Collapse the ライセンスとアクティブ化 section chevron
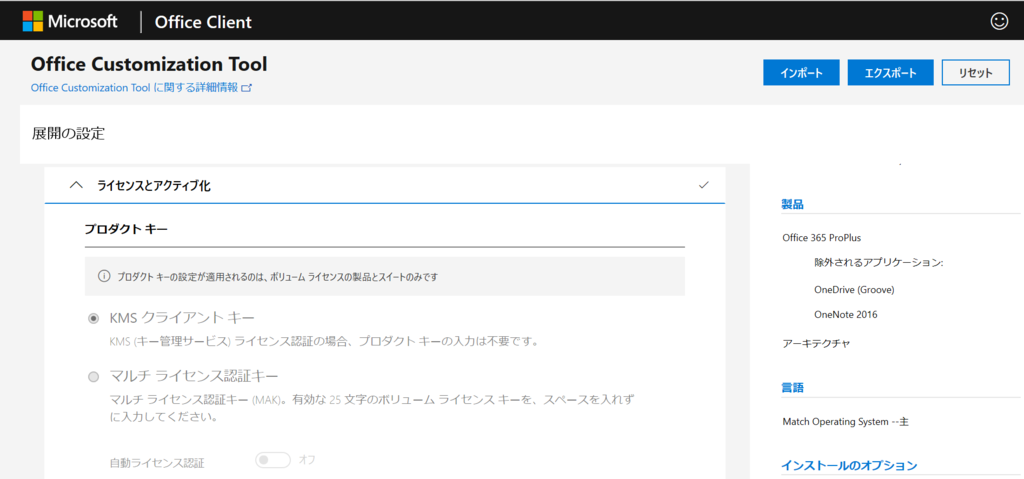Screen dimensions: 1024x479 tap(76, 186)
